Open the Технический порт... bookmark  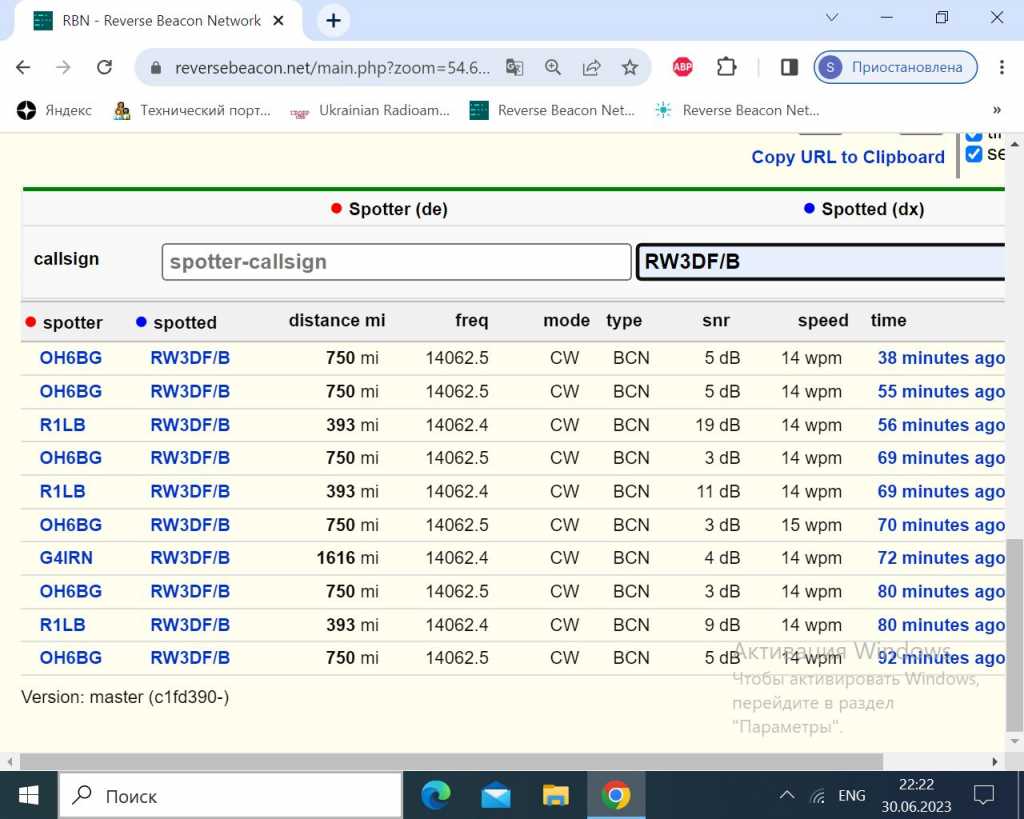192,110
